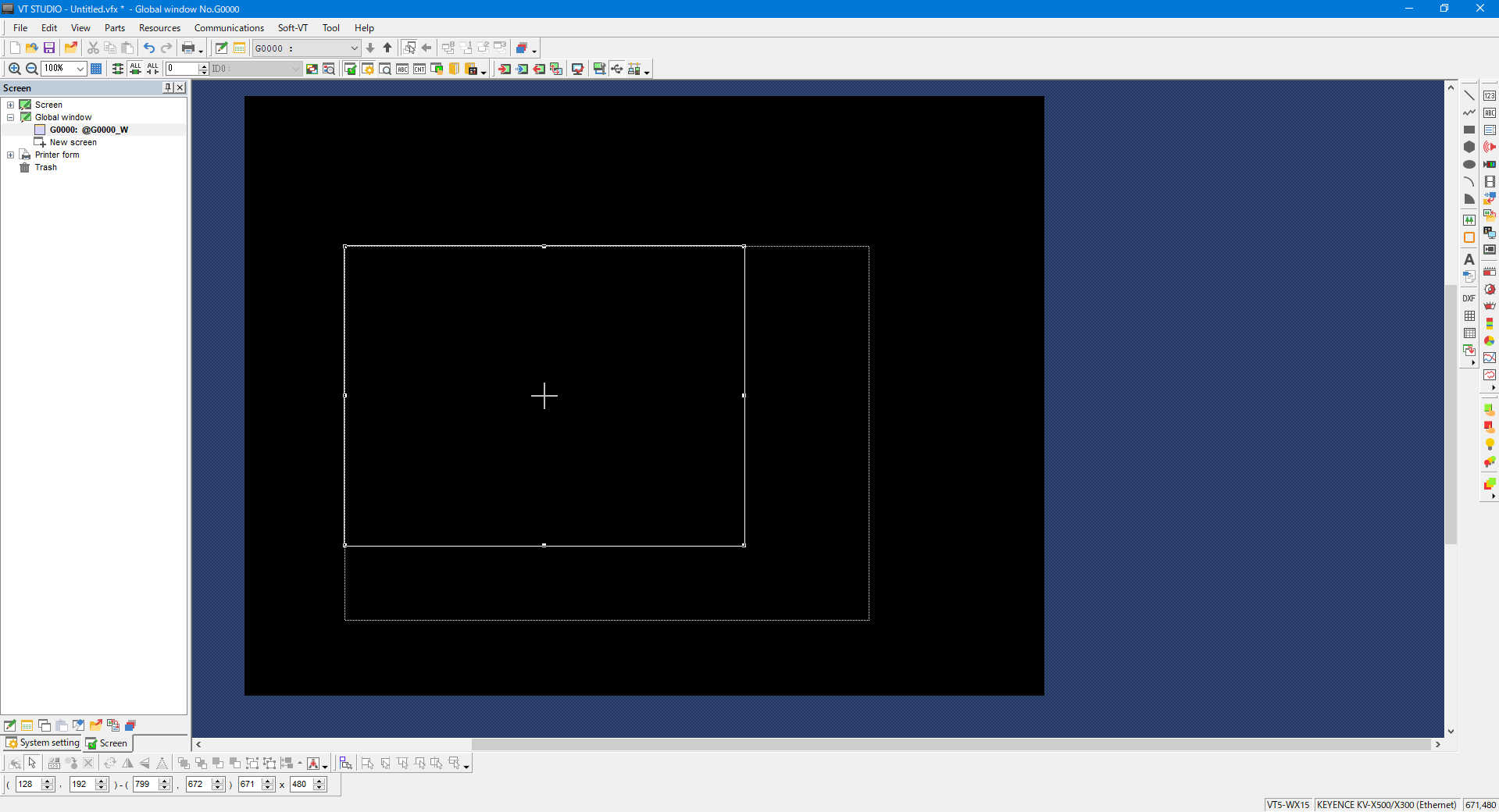Open the Communications menu
This screenshot has height=812, width=1499.
tap(229, 28)
